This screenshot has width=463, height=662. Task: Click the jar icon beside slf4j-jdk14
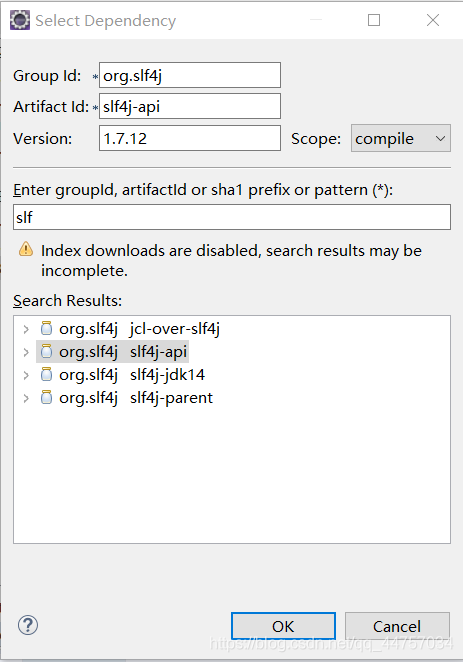pos(46,374)
